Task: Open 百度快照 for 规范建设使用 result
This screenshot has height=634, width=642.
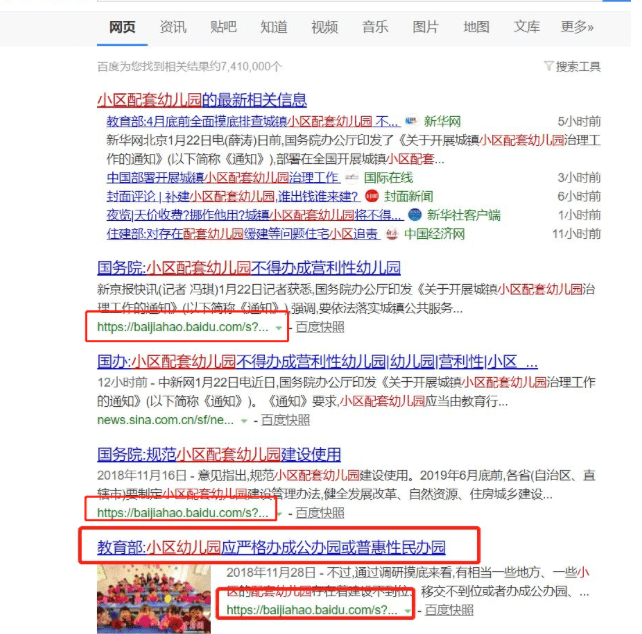Action: coord(320,513)
